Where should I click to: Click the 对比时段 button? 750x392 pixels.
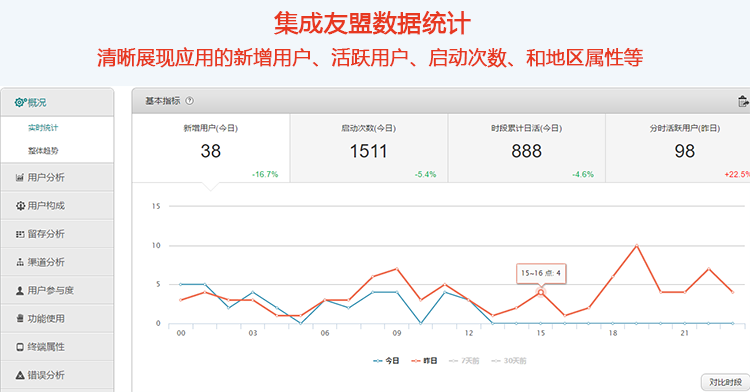click(725, 382)
